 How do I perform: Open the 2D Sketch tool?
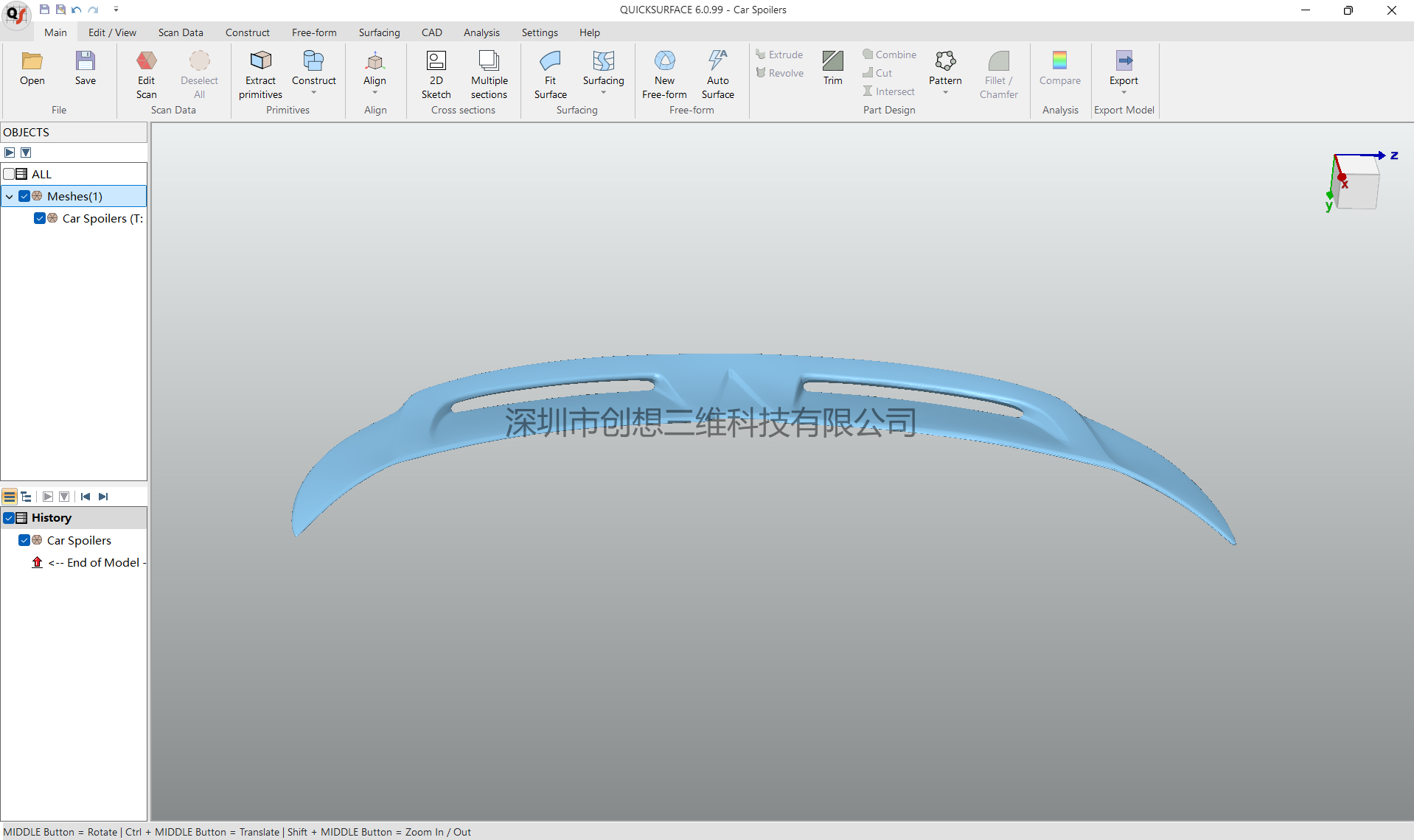coord(436,74)
